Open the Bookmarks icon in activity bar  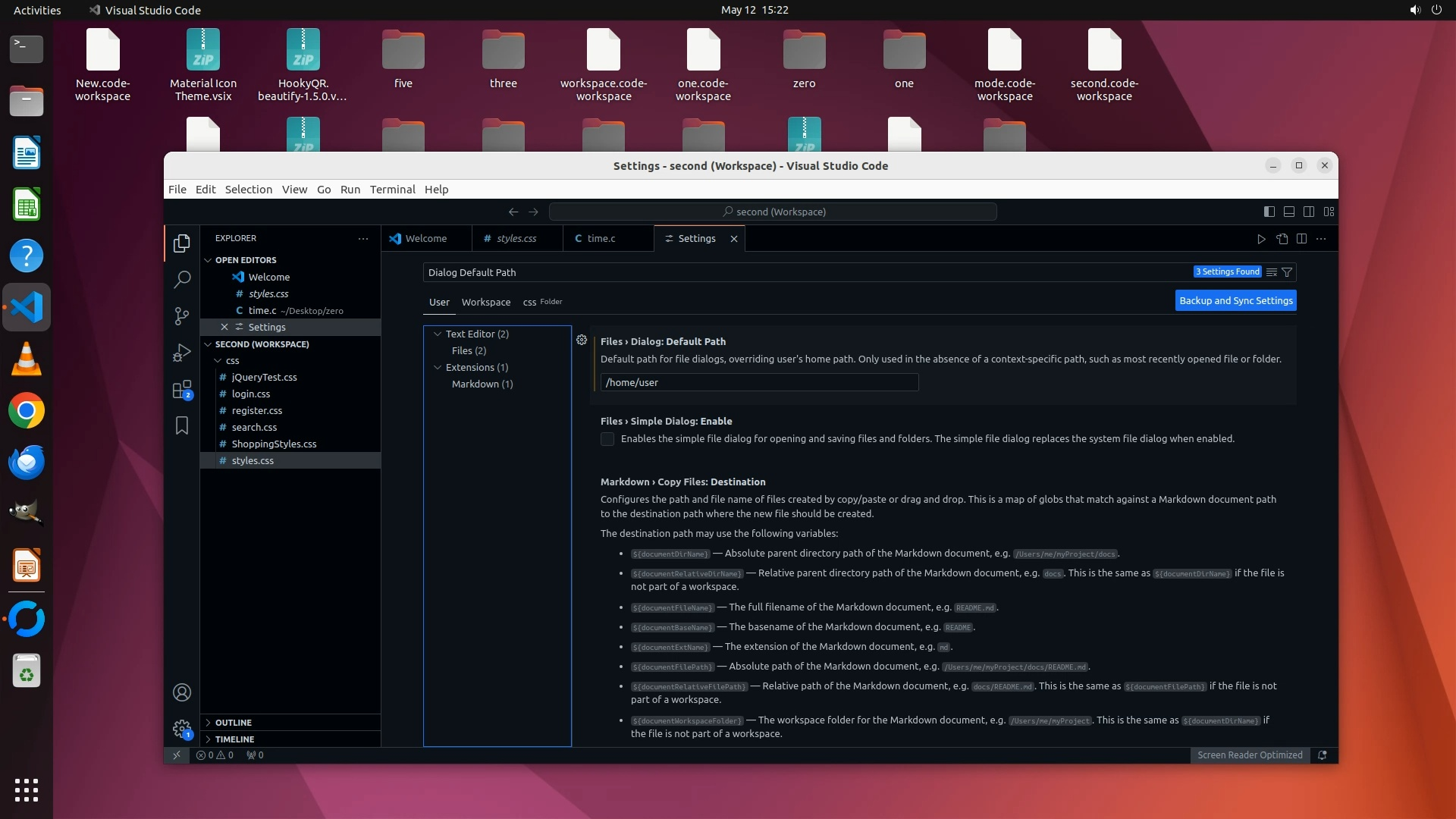182,425
